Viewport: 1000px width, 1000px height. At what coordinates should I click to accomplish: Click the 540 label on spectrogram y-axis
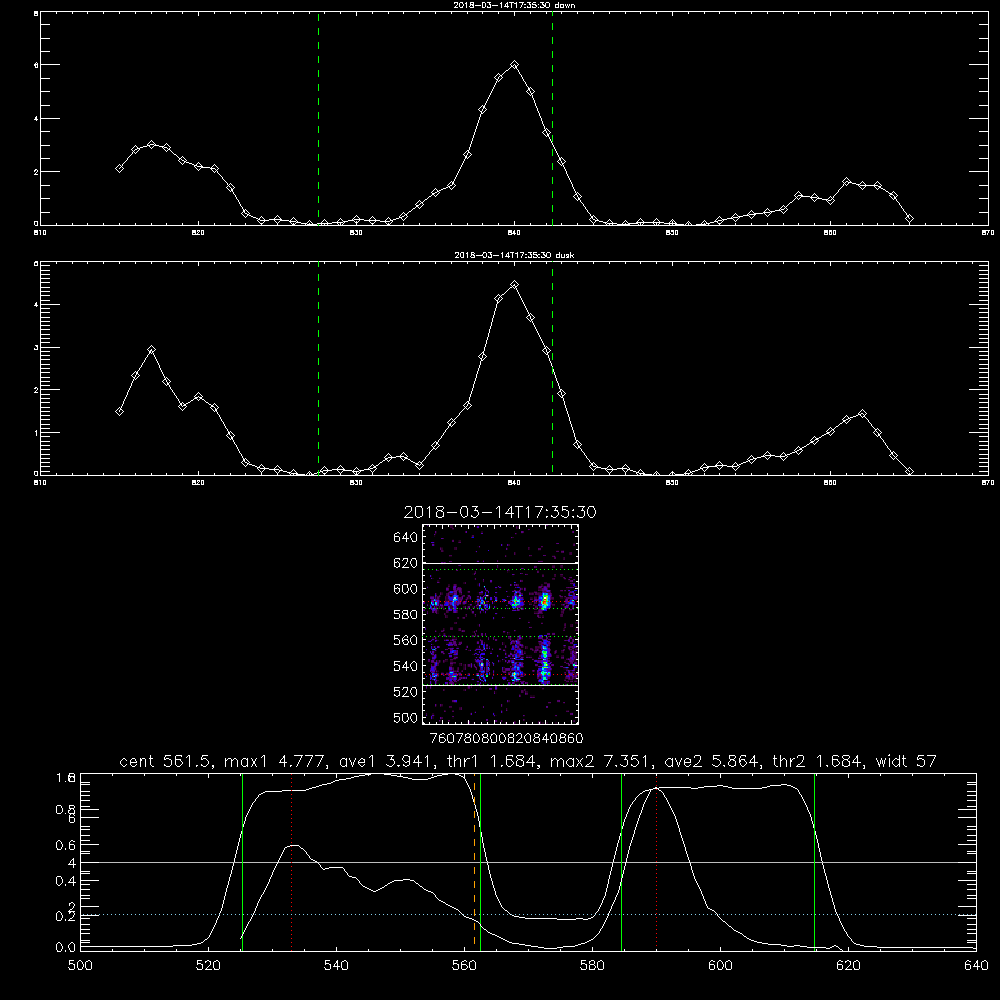point(406,666)
